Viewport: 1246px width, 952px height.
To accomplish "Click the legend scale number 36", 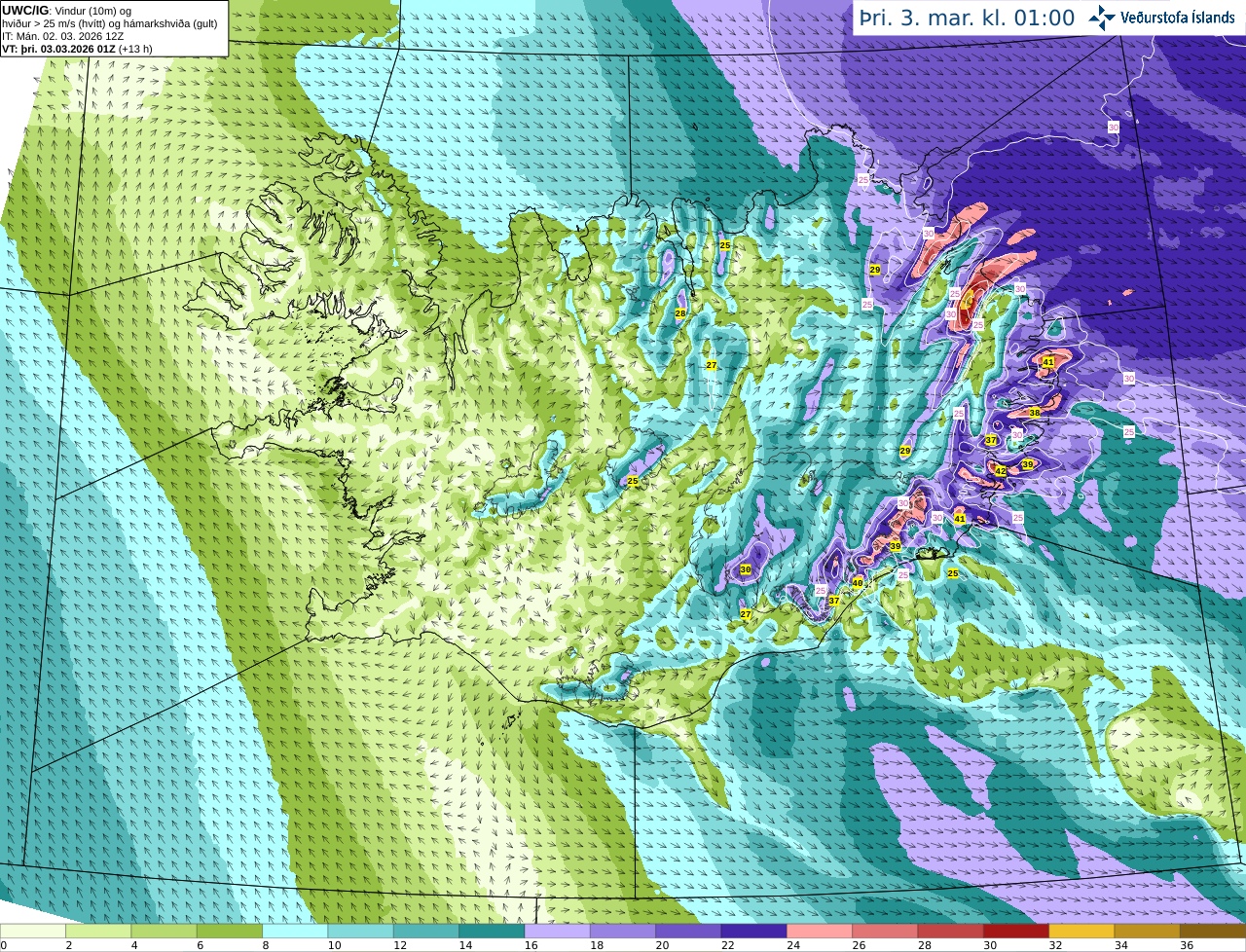I will point(1187,945).
